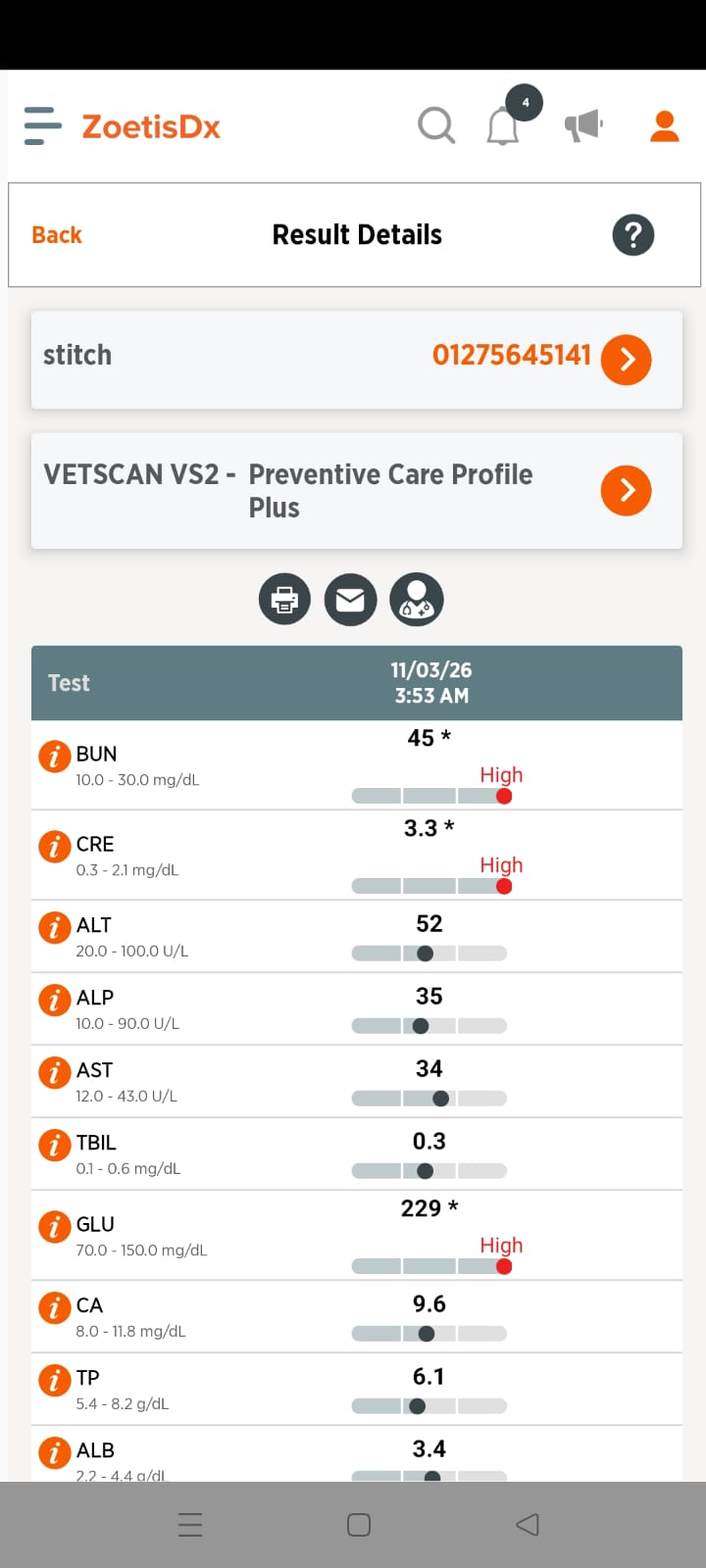Tap the ZoetisDx logo
This screenshot has width=706, height=1568.
(x=151, y=126)
